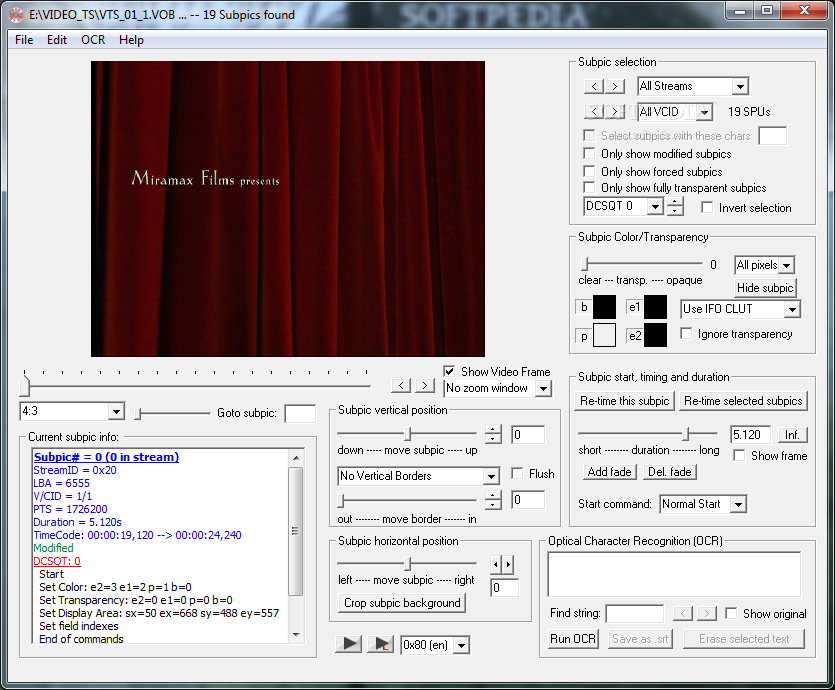Image resolution: width=835 pixels, height=690 pixels.
Task: Click the right arrow beside All VCID
Action: tap(615, 111)
